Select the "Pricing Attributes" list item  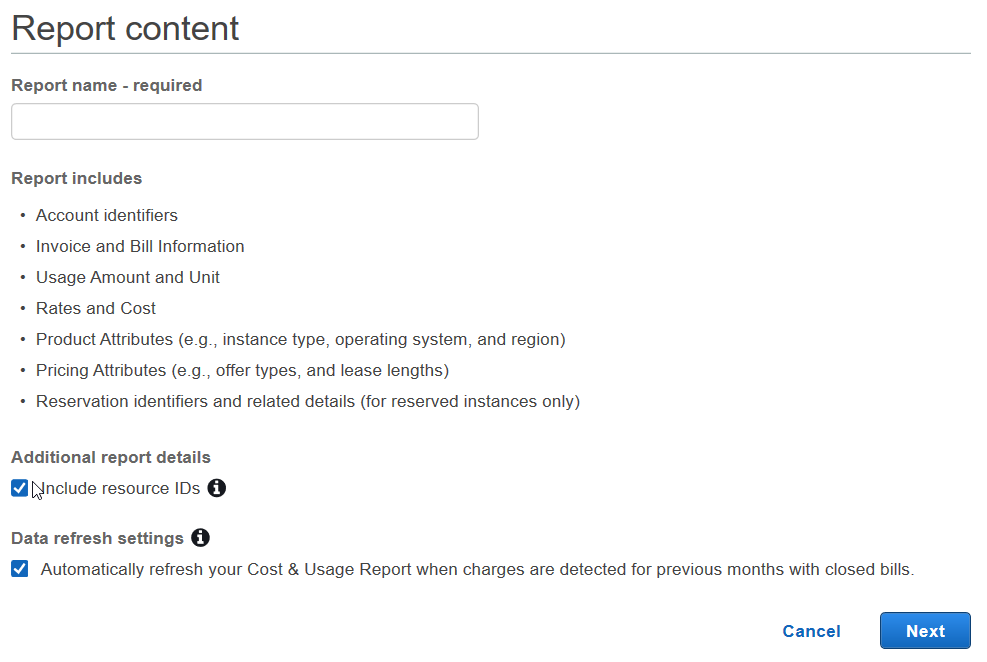tap(242, 370)
